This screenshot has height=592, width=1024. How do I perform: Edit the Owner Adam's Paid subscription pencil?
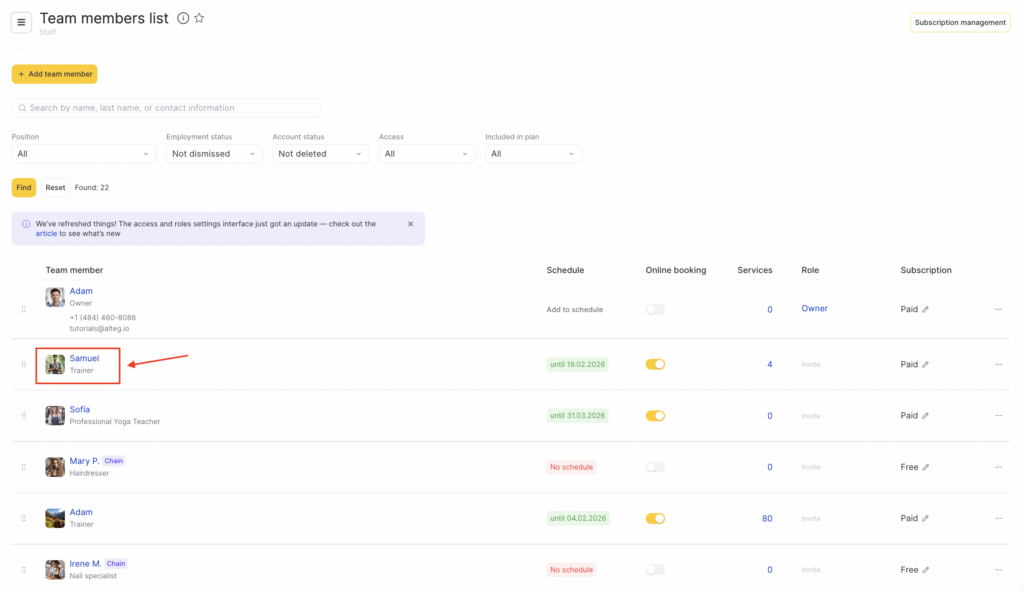[x=925, y=310]
